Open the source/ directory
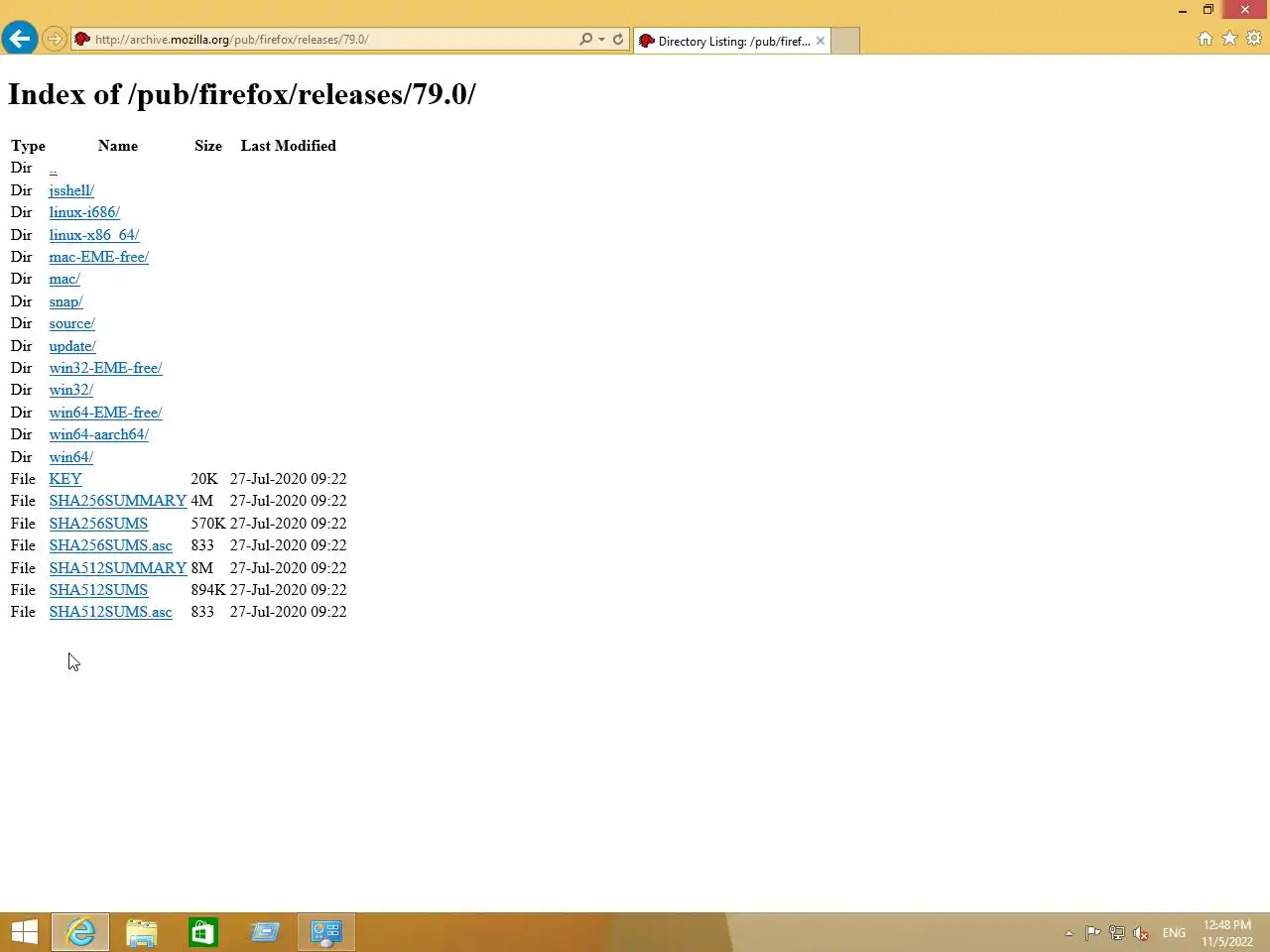This screenshot has width=1270, height=952. (71, 323)
